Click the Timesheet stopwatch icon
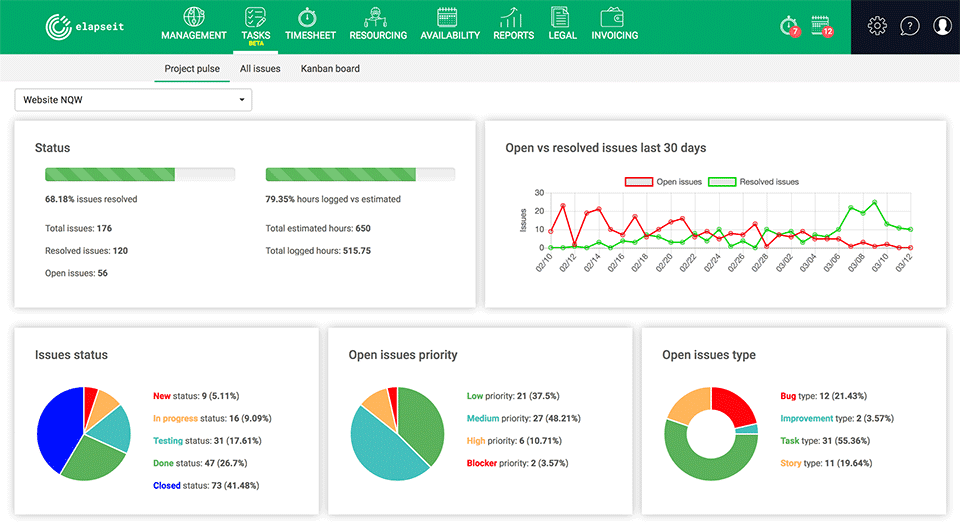960x528 pixels. tap(310, 17)
